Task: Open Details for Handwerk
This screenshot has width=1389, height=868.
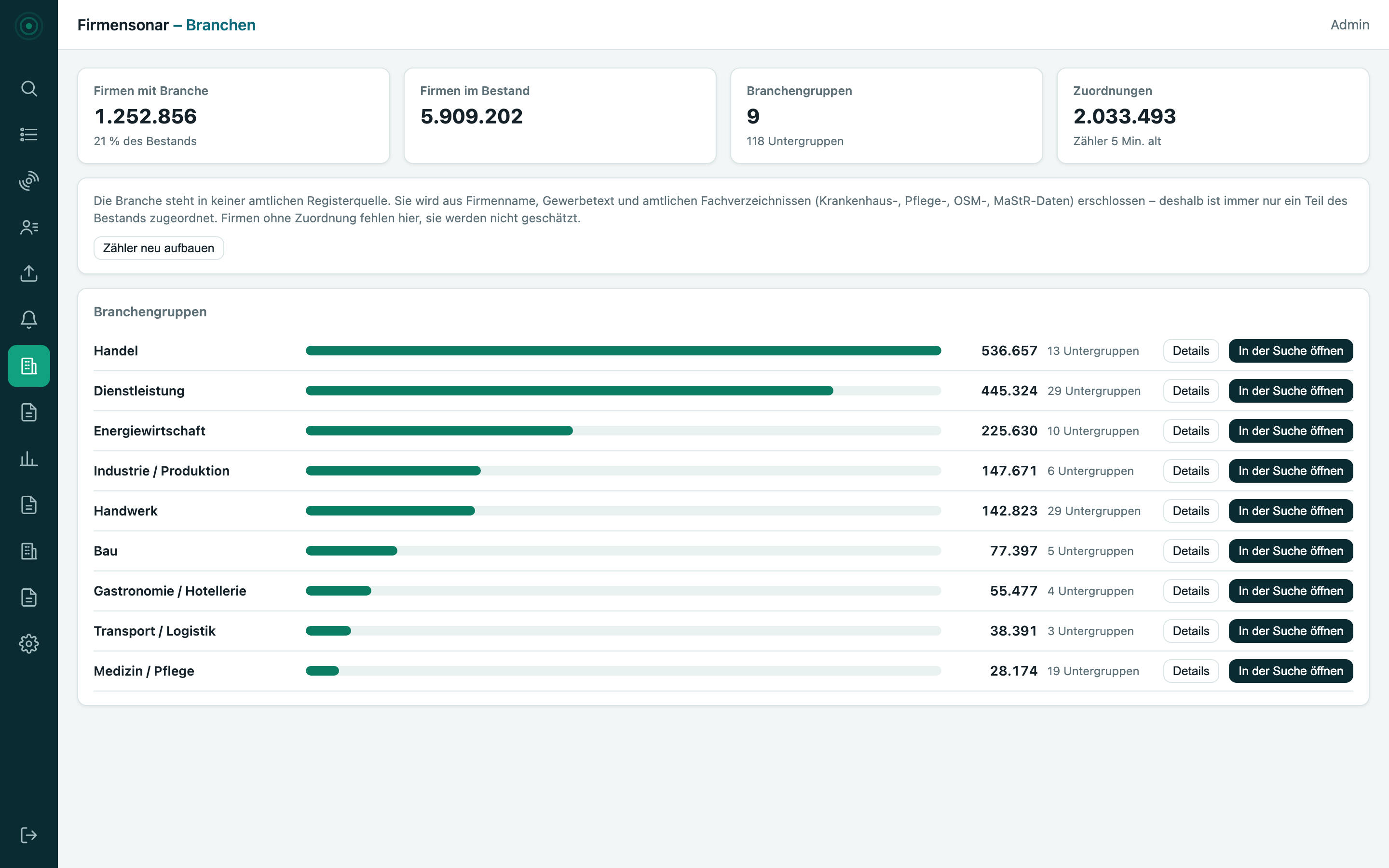Action: (x=1190, y=511)
